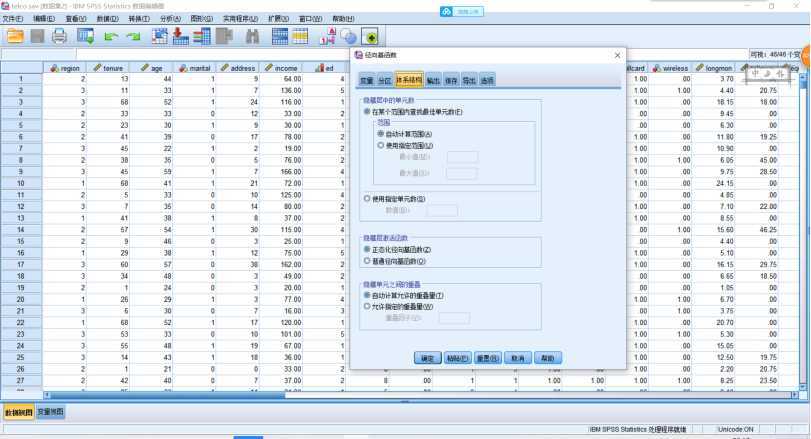The height and width of the screenshot is (439, 811).
Task: Switch to the 输出 dialog tab
Action: (x=433, y=80)
